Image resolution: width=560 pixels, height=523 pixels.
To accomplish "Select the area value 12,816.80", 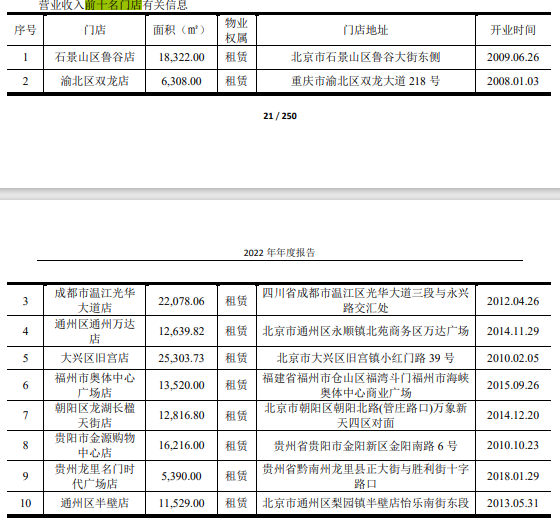I will point(181,415).
